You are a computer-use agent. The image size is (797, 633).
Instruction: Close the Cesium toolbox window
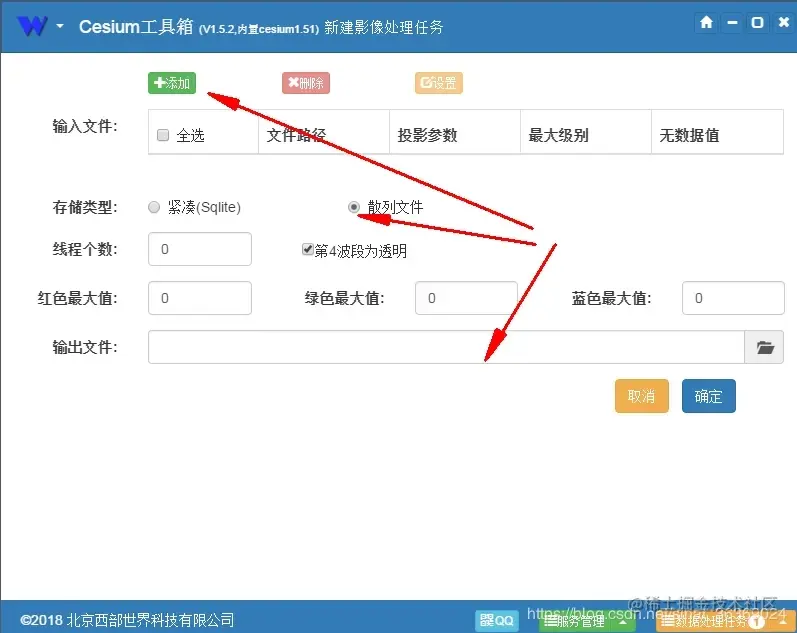[x=784, y=22]
